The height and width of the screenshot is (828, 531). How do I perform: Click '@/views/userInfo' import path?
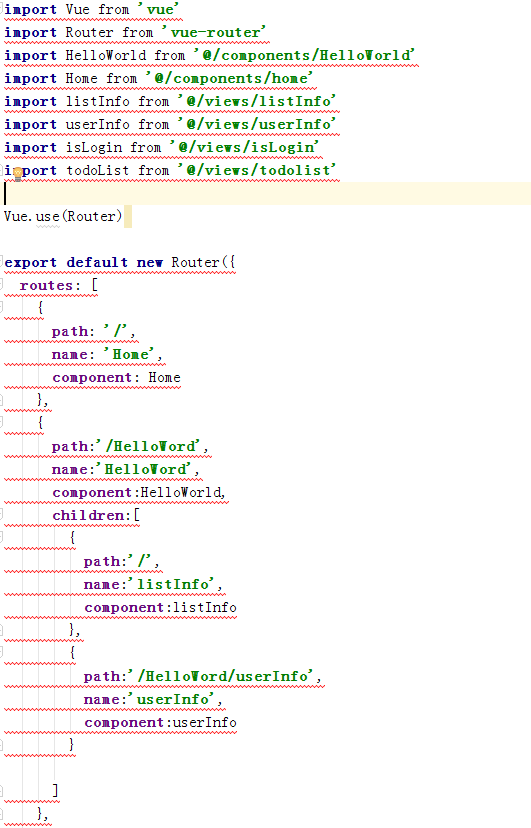[x=257, y=125]
